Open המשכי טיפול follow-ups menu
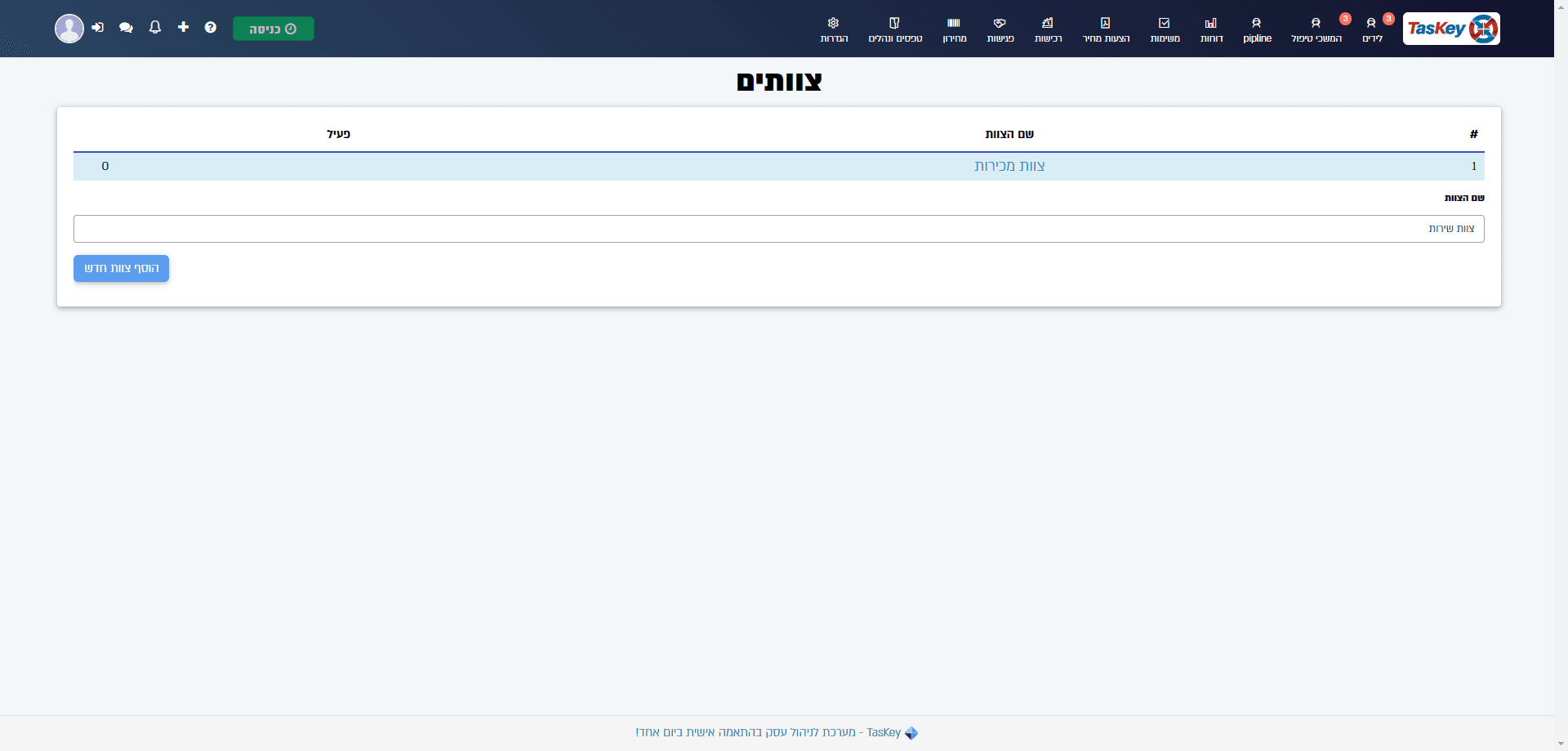 [x=1316, y=30]
